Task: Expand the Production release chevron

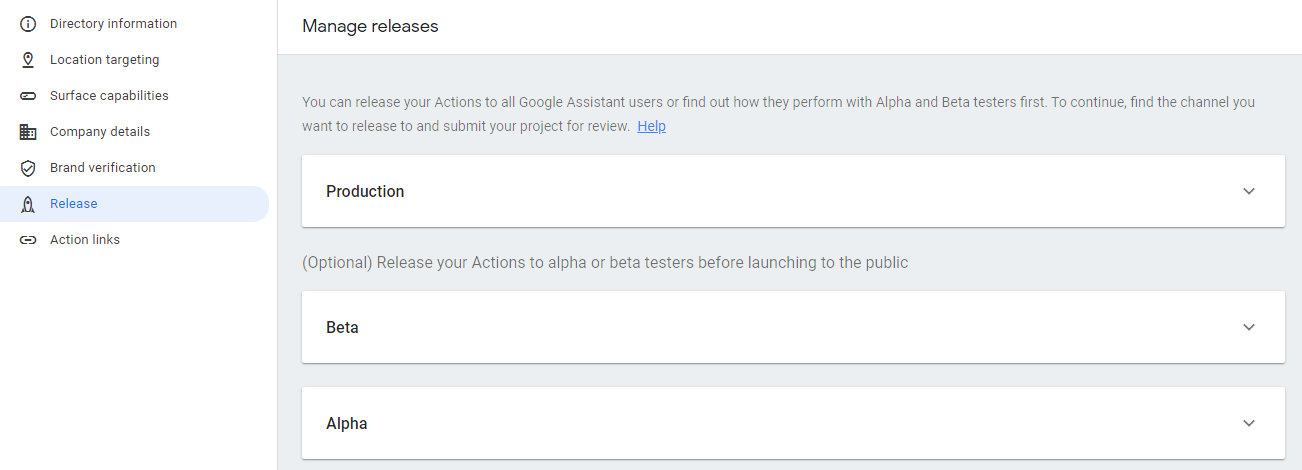Action: pyautogui.click(x=1248, y=191)
